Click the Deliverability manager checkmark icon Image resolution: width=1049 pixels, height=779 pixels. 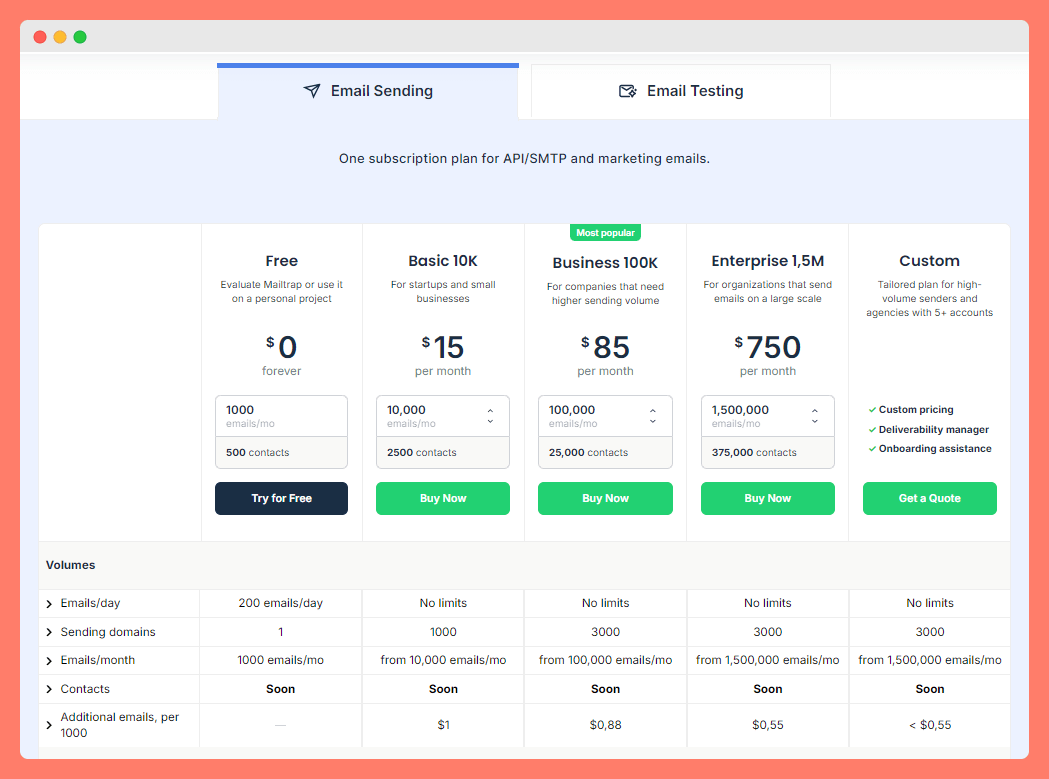[x=872, y=430]
